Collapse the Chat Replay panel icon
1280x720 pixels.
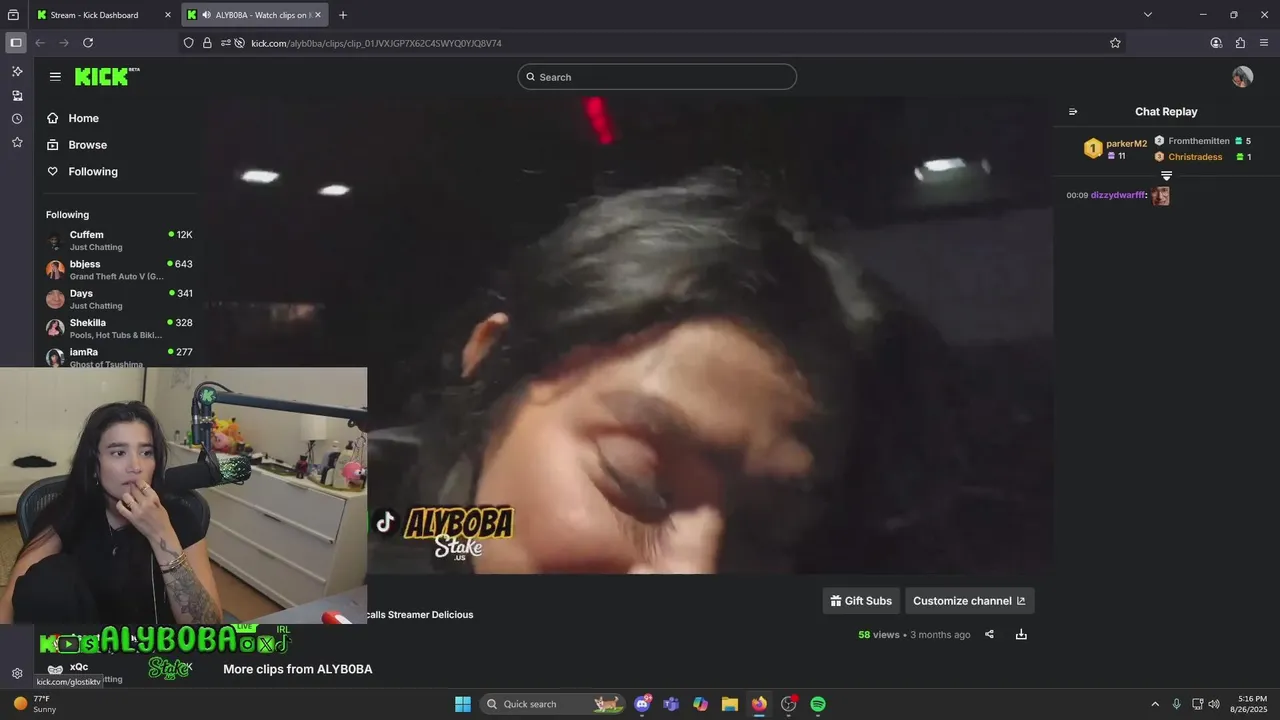point(1073,112)
